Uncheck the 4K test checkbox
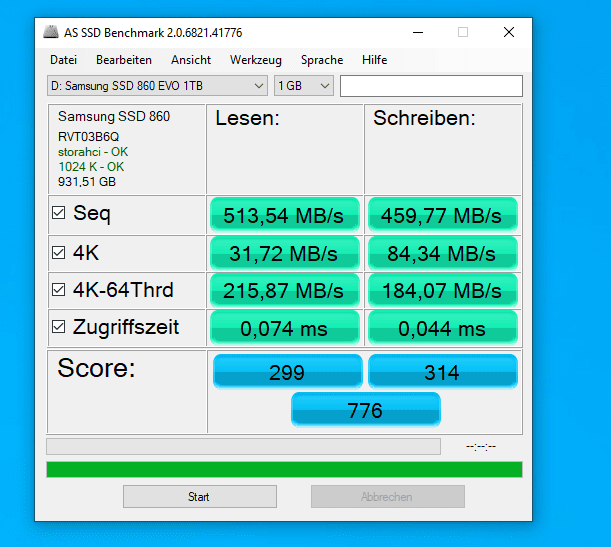 pos(58,252)
